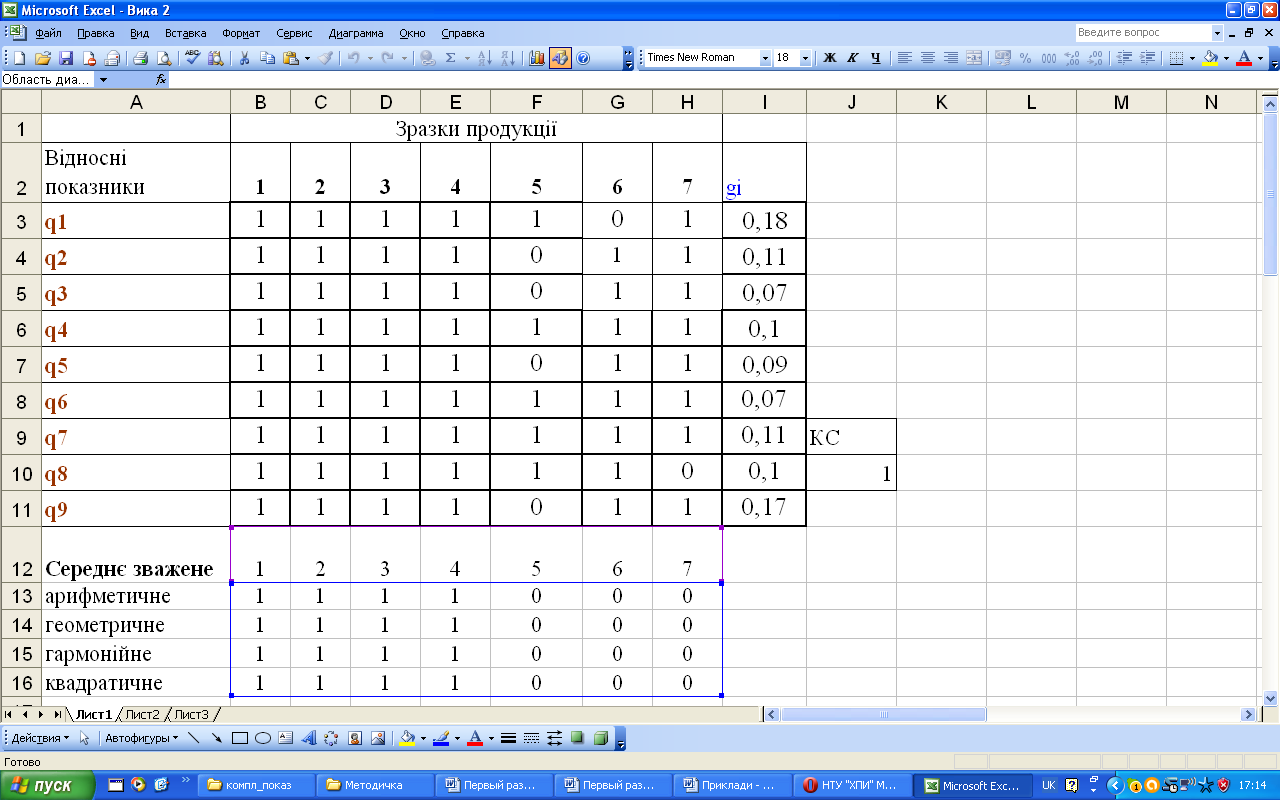Select the Line drawing tool
1280x800 pixels.
point(193,738)
